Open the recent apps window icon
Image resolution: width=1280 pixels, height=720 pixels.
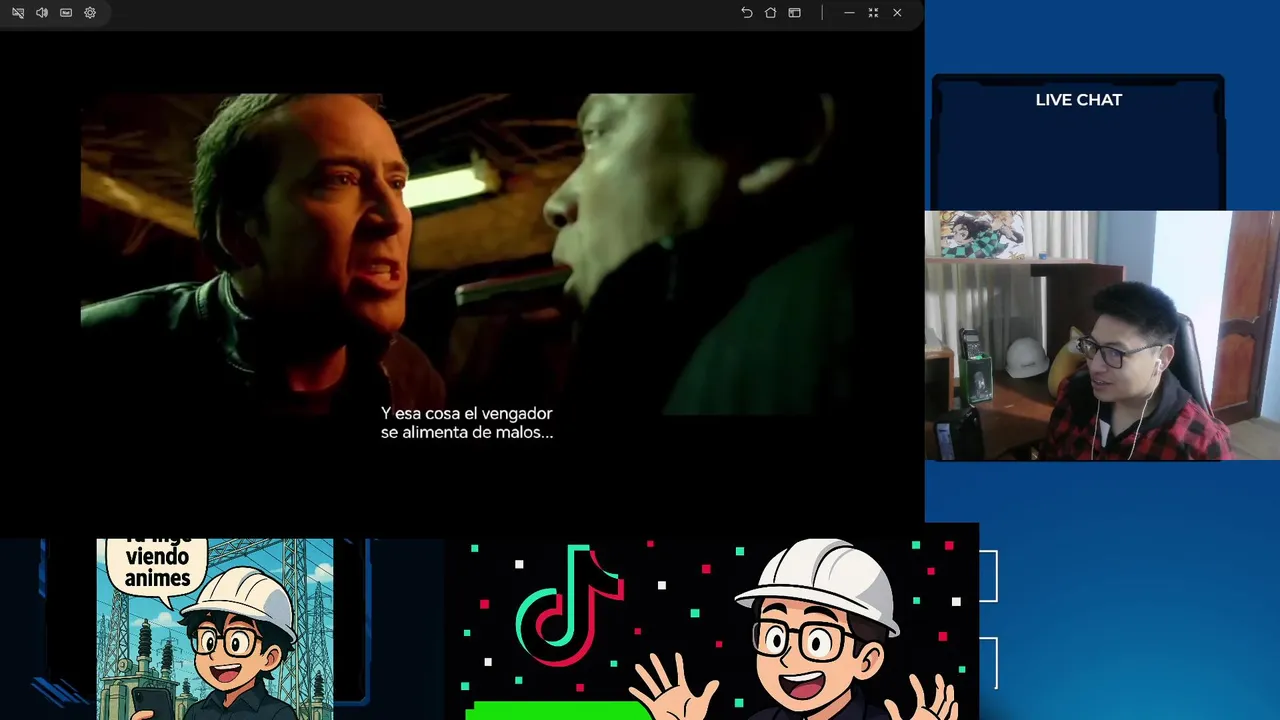click(794, 13)
